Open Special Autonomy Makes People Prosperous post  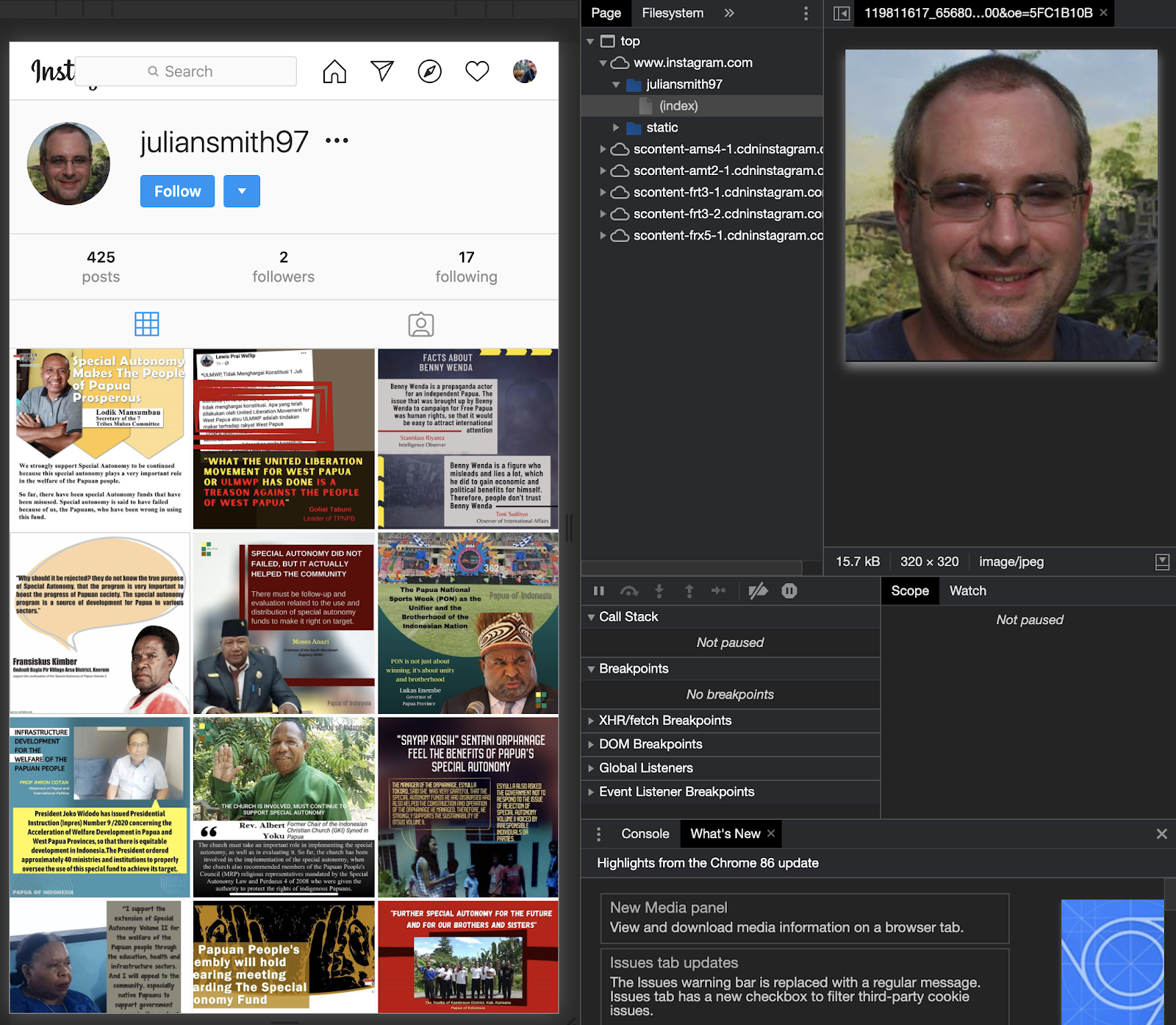[100, 439]
